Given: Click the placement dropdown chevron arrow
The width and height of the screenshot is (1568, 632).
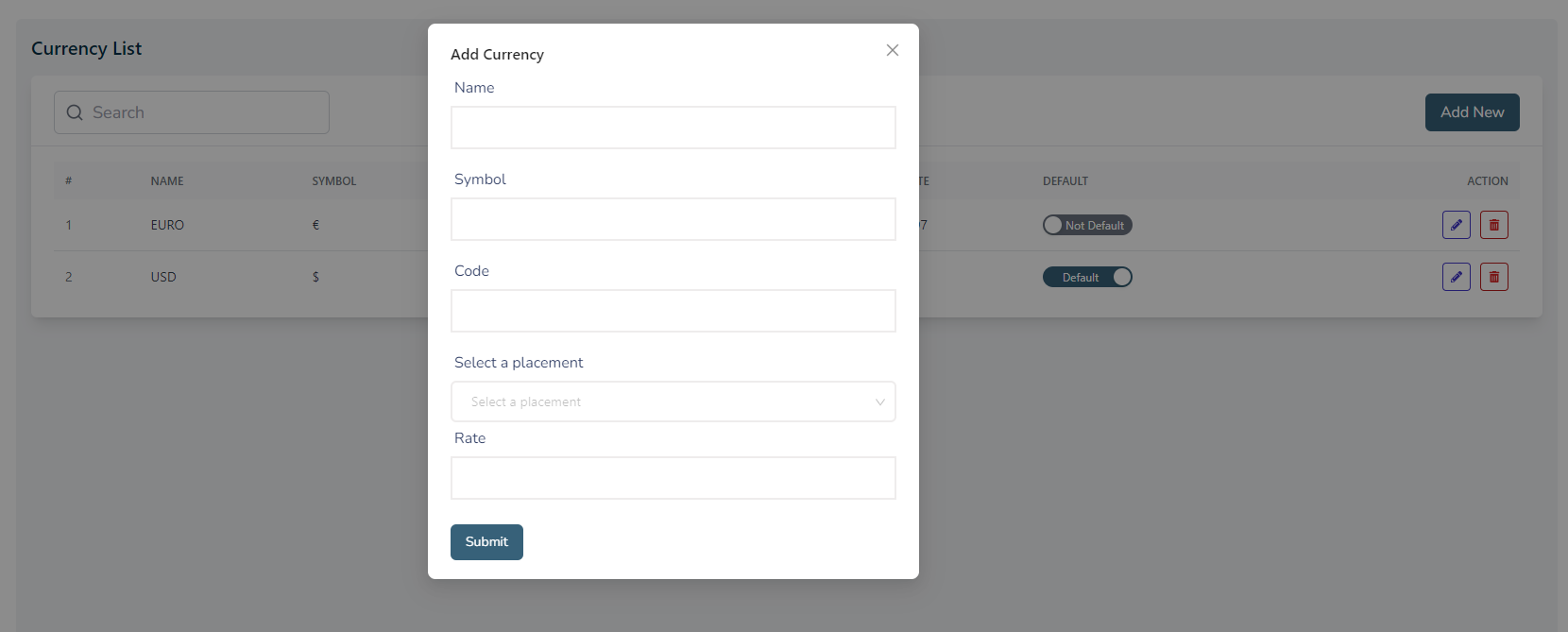Looking at the screenshot, I should pos(879,402).
